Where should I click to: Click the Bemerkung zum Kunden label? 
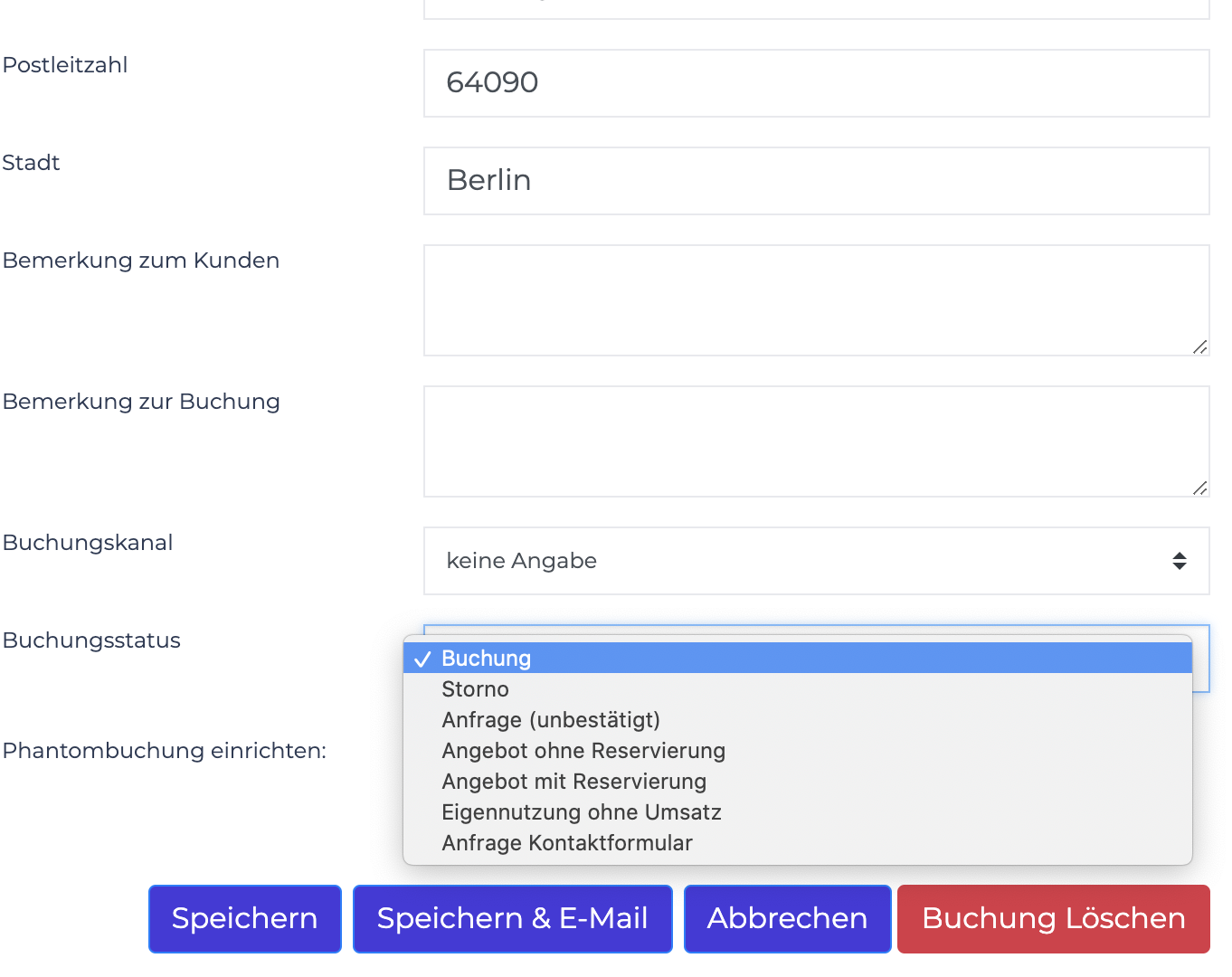141,261
